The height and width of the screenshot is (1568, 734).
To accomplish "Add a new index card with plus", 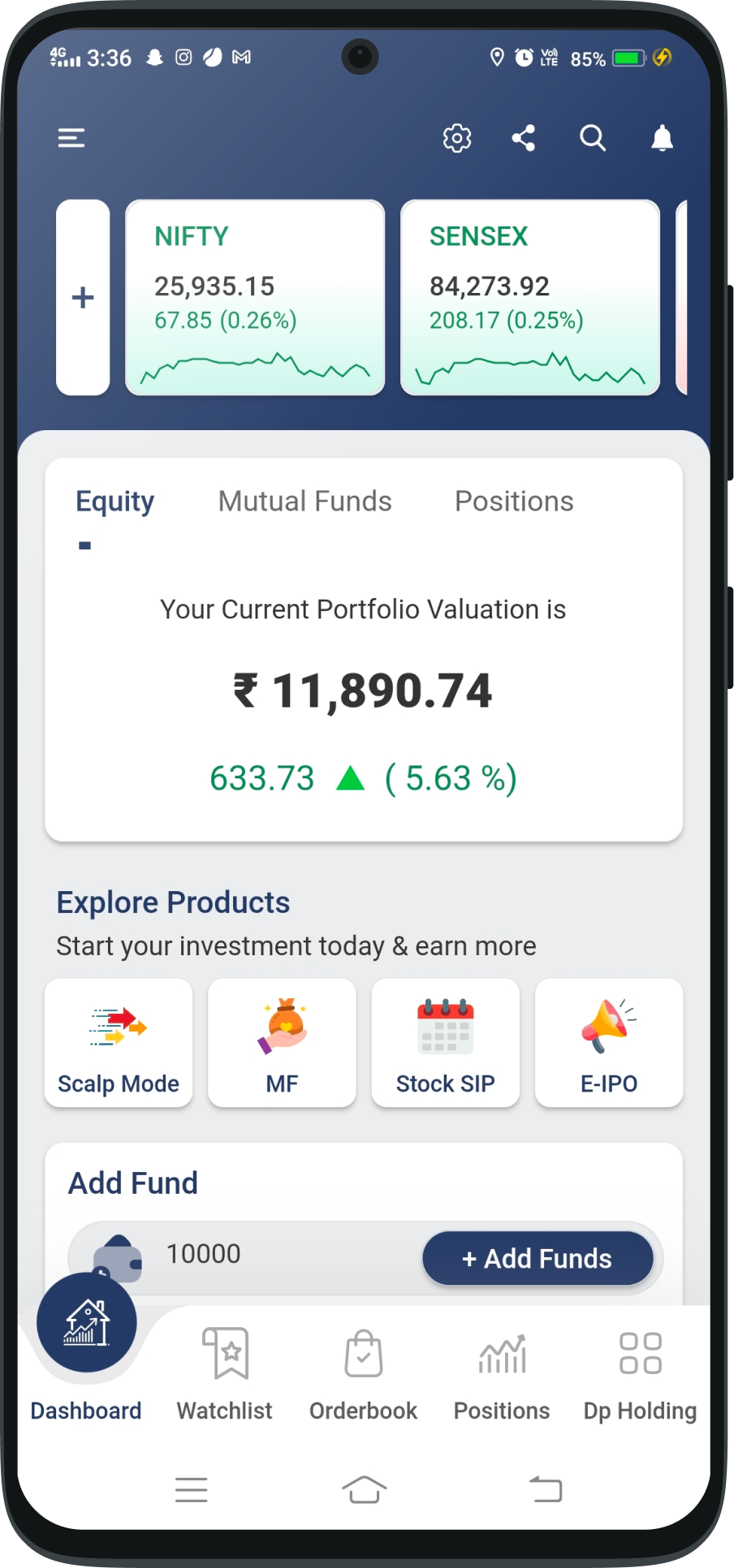I will 83,298.
